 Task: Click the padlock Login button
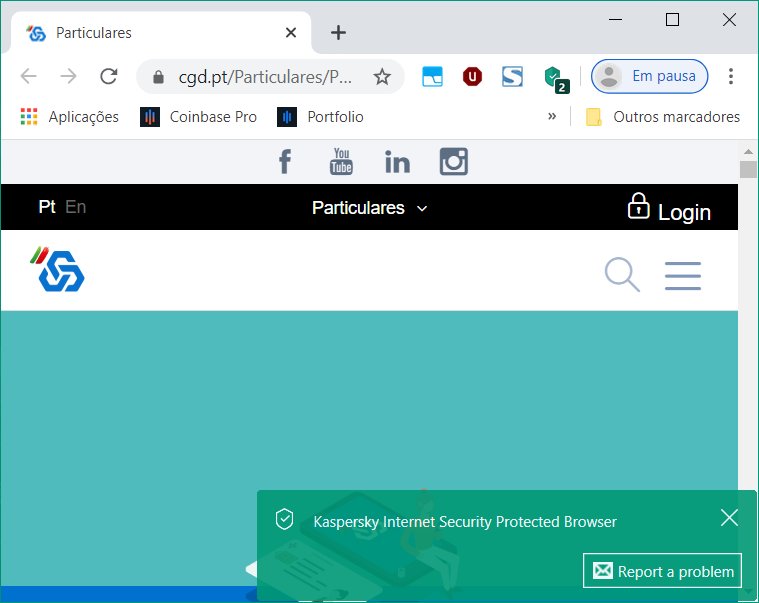pos(669,208)
